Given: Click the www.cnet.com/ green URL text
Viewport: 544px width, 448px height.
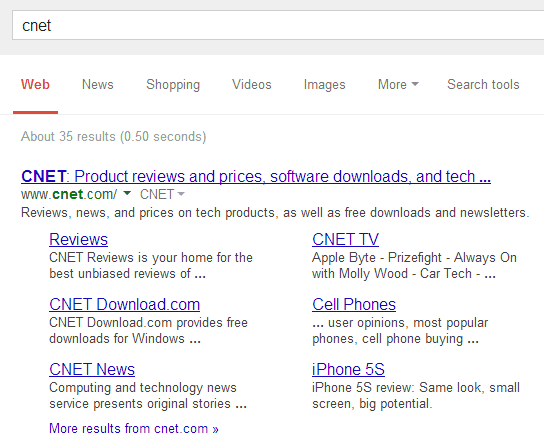Looking at the screenshot, I should (69, 194).
